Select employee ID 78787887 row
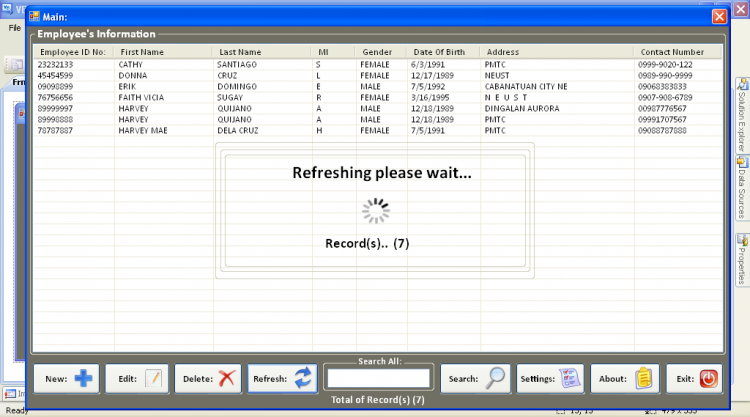The image size is (750, 417). tap(378, 131)
